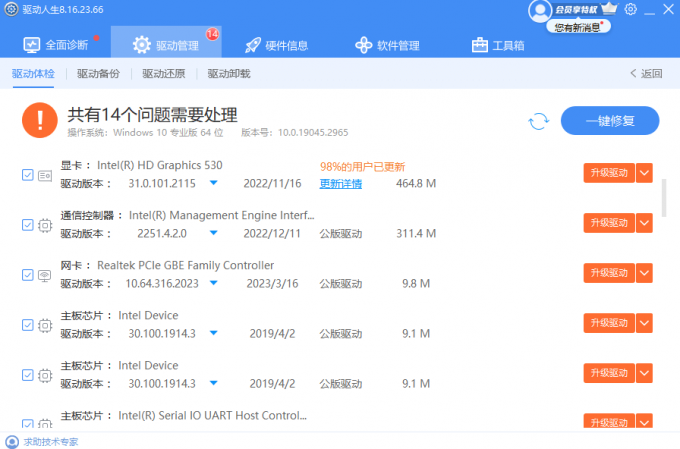Uncheck Intel HD Graphics 530 checkbox
The image size is (680, 449).
click(x=28, y=175)
